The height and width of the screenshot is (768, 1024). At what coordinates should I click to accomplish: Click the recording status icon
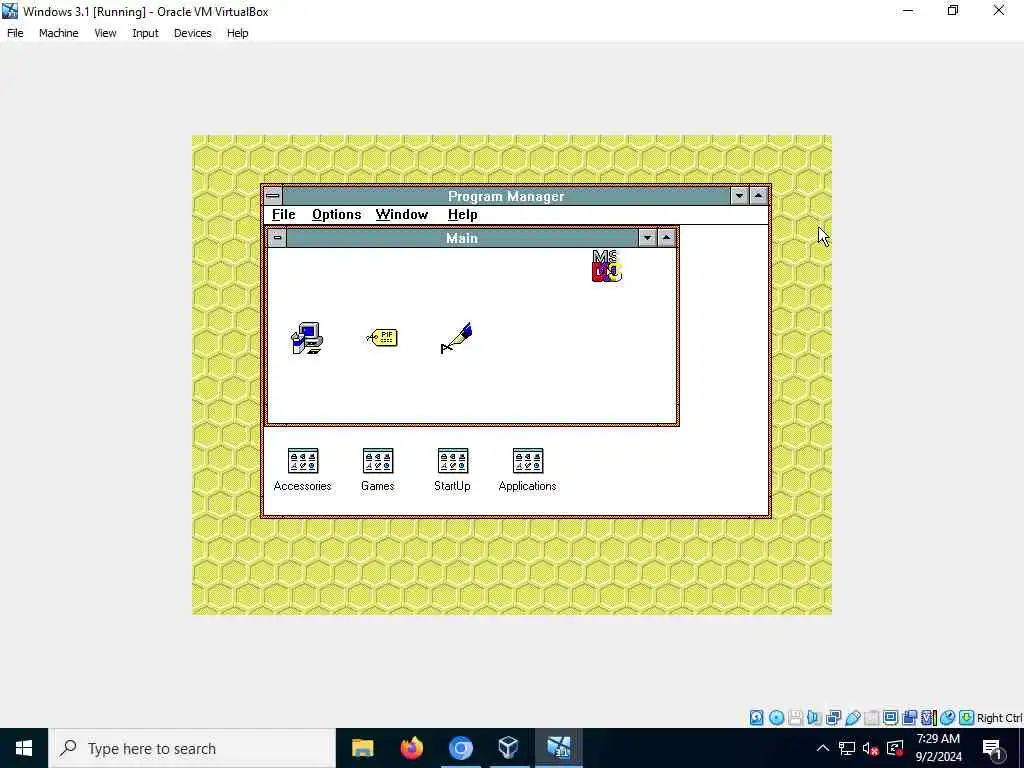pos(909,718)
